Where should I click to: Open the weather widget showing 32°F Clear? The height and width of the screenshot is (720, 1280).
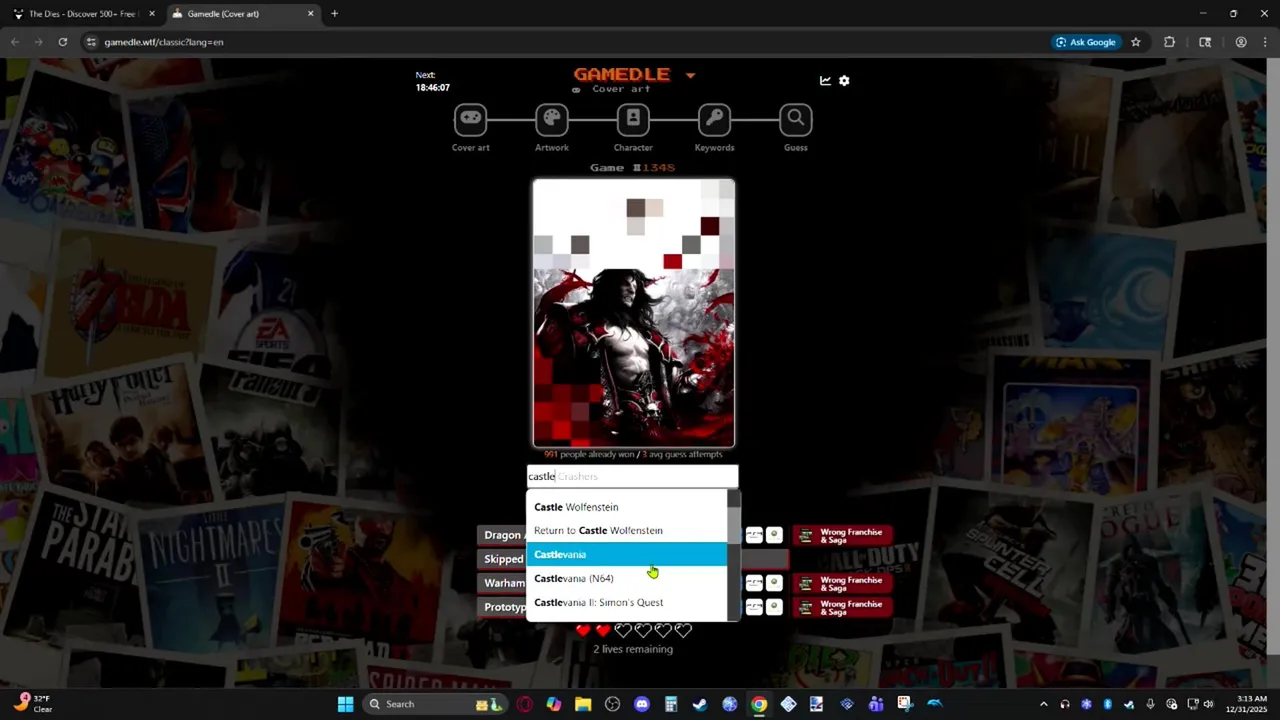click(x=33, y=704)
